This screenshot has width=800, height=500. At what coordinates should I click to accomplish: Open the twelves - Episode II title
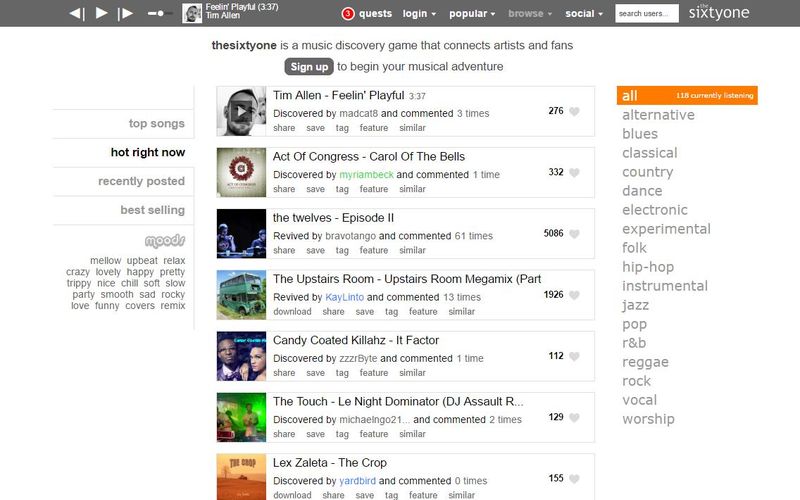point(333,218)
